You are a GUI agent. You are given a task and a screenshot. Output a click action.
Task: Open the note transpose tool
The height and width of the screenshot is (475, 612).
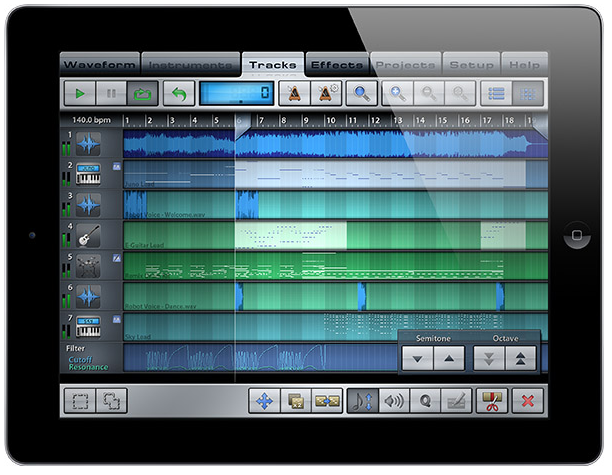[x=363, y=401]
